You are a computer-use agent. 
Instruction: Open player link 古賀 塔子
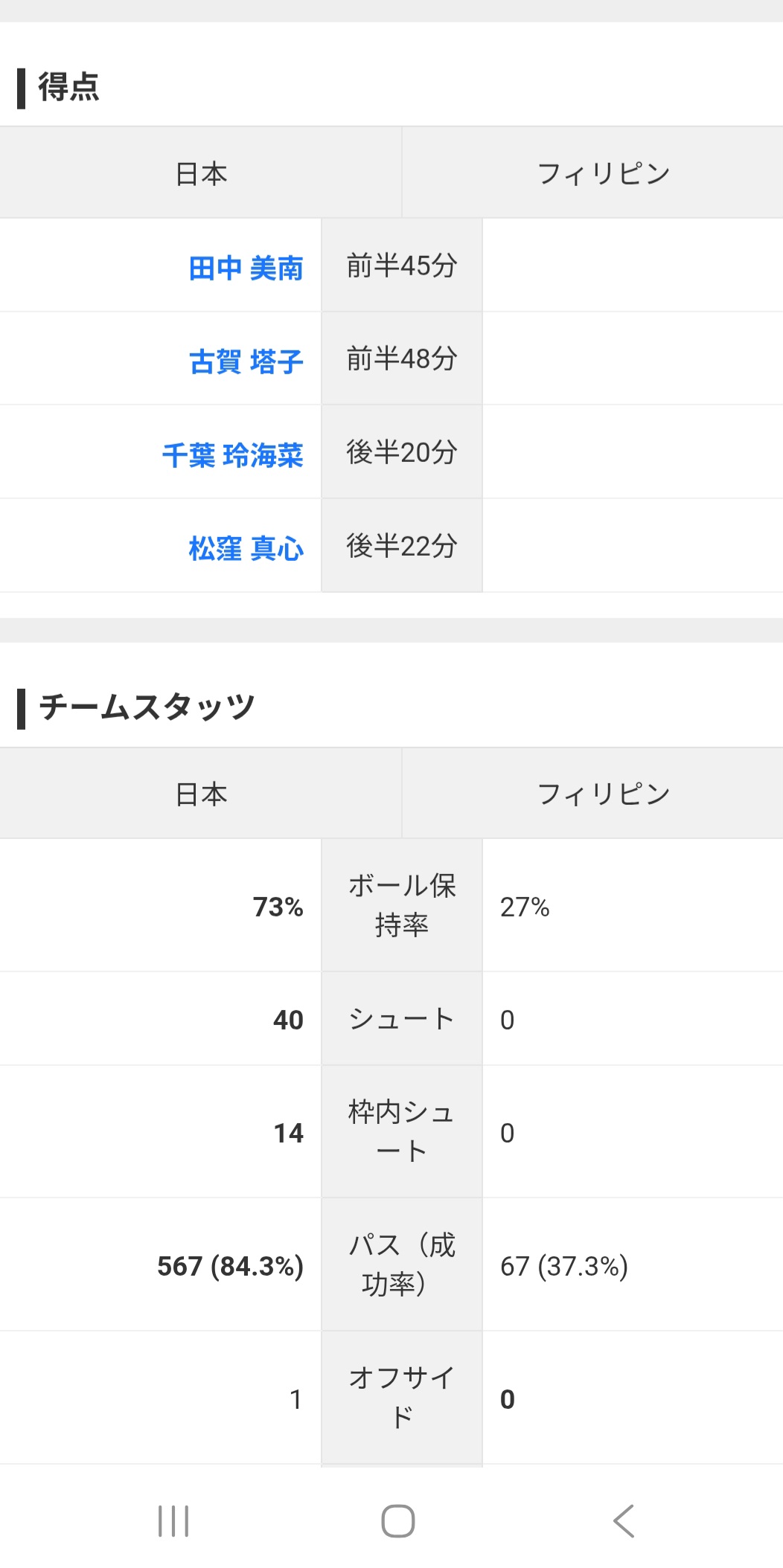coord(246,362)
